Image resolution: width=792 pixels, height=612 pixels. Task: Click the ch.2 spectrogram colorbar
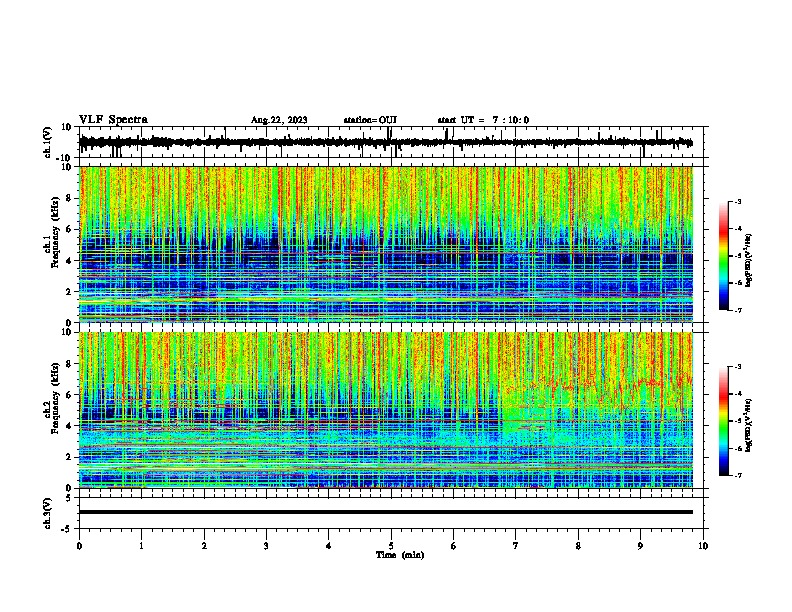[723, 421]
